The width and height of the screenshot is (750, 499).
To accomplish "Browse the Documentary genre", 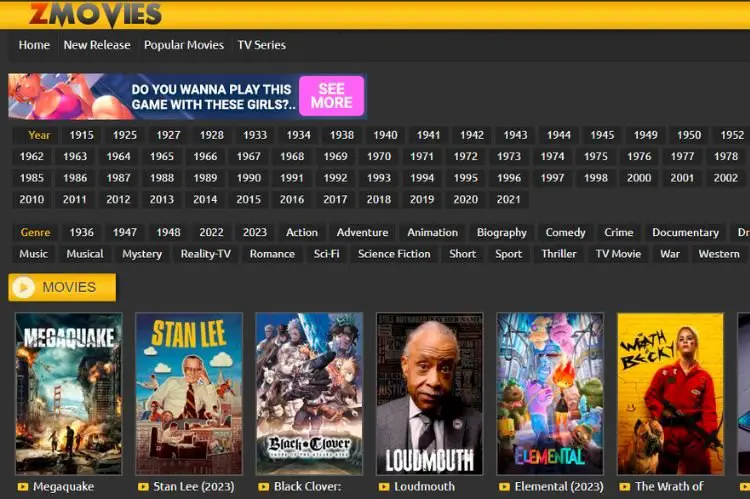I will coord(685,233).
